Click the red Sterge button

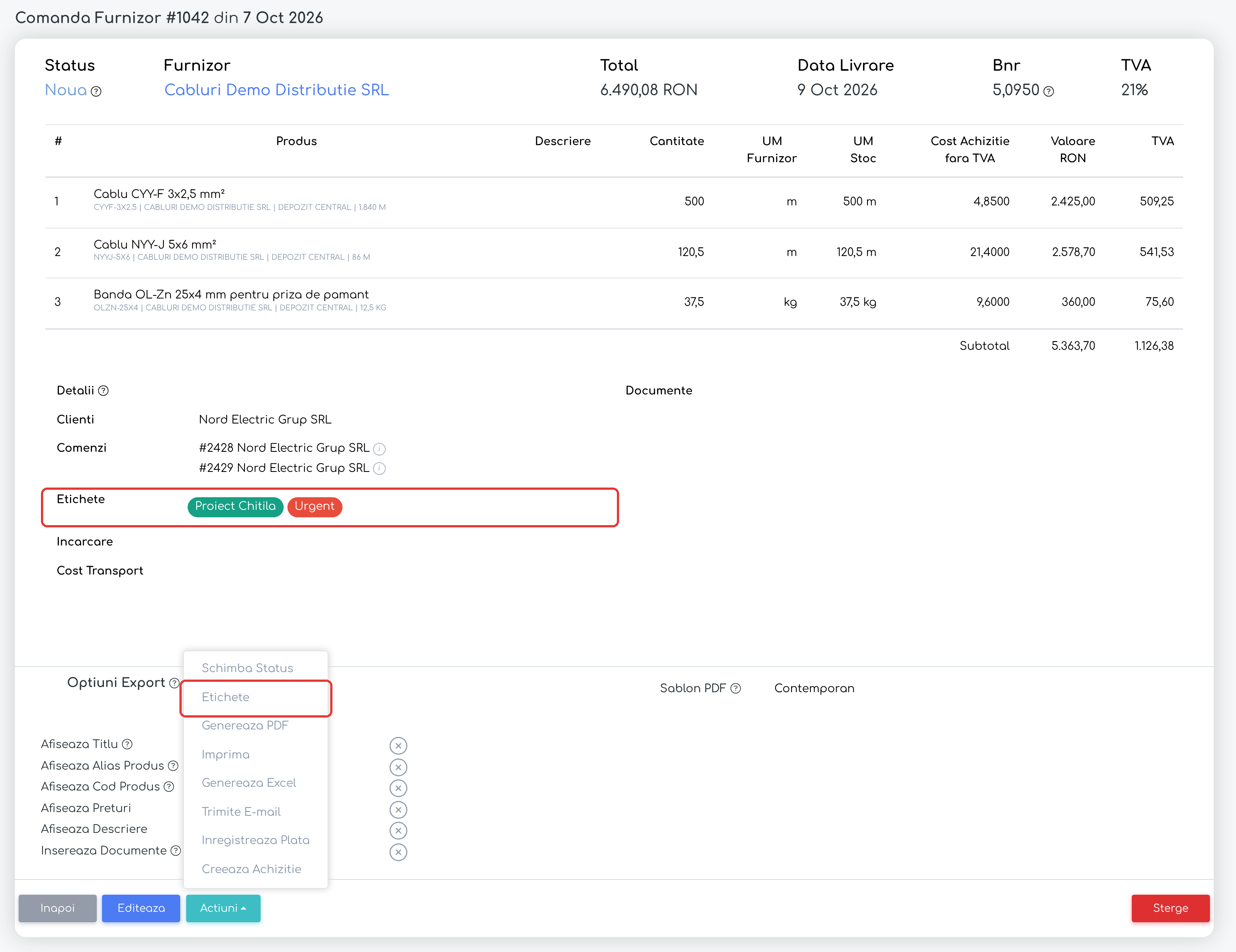[1170, 908]
